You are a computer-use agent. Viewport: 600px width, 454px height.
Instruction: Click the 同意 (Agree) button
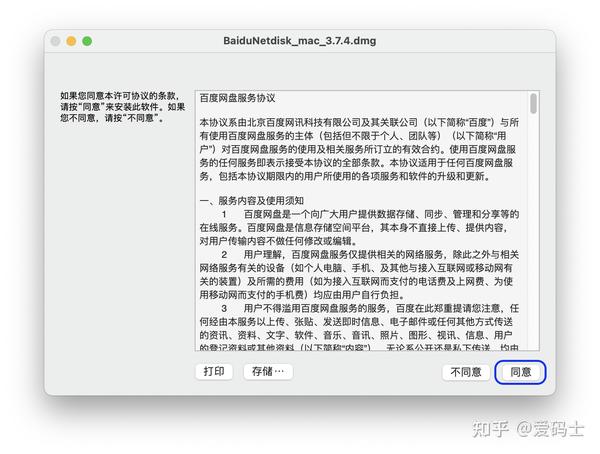520,372
